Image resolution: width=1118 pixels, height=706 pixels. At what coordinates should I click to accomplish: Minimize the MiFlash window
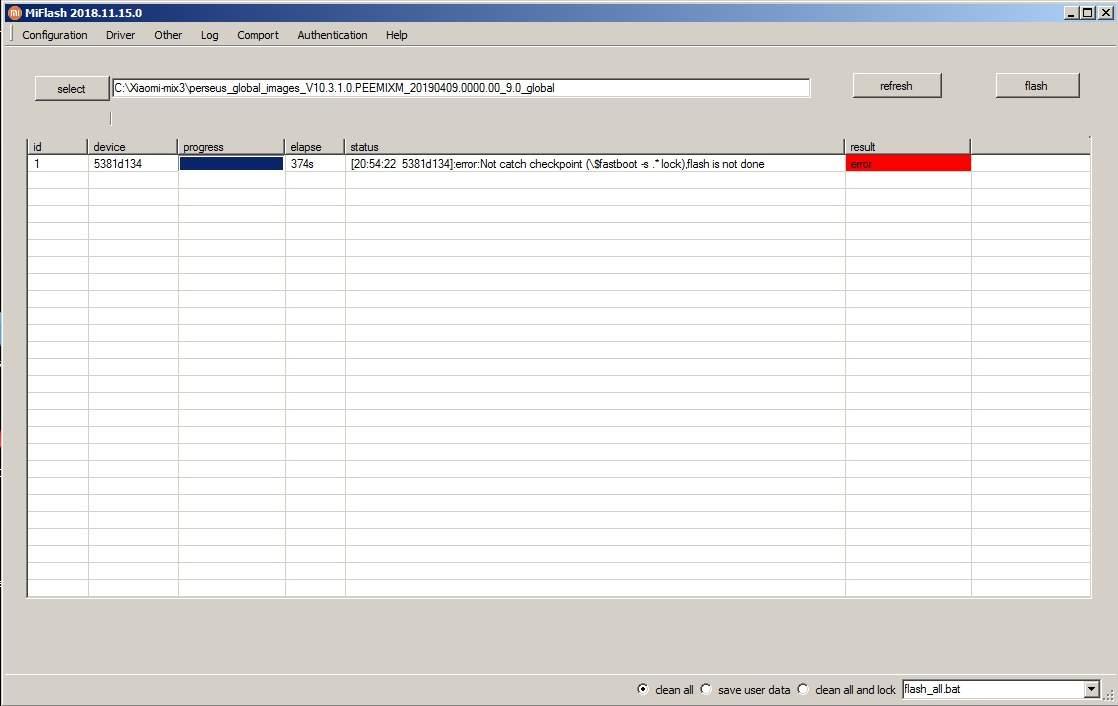[1071, 13]
